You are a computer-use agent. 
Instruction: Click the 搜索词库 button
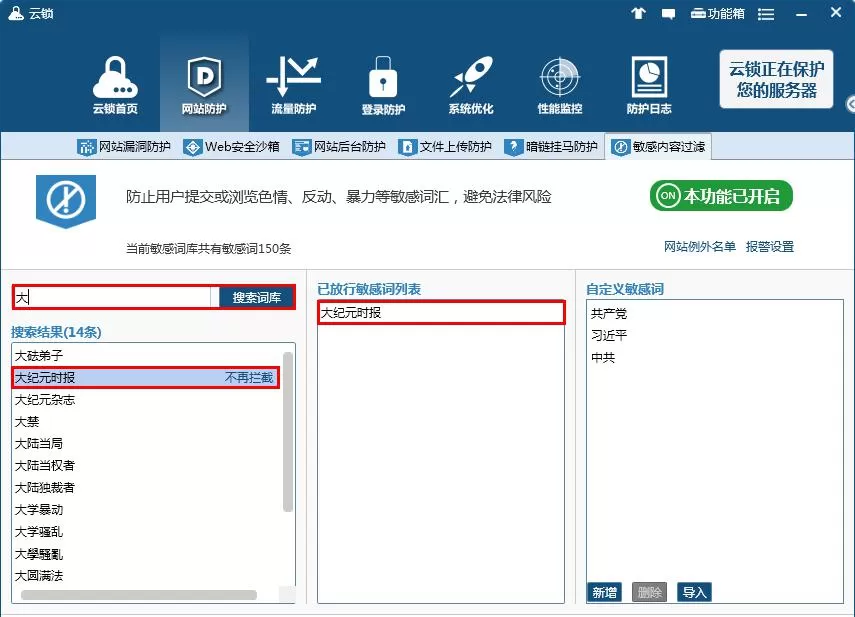(257, 298)
